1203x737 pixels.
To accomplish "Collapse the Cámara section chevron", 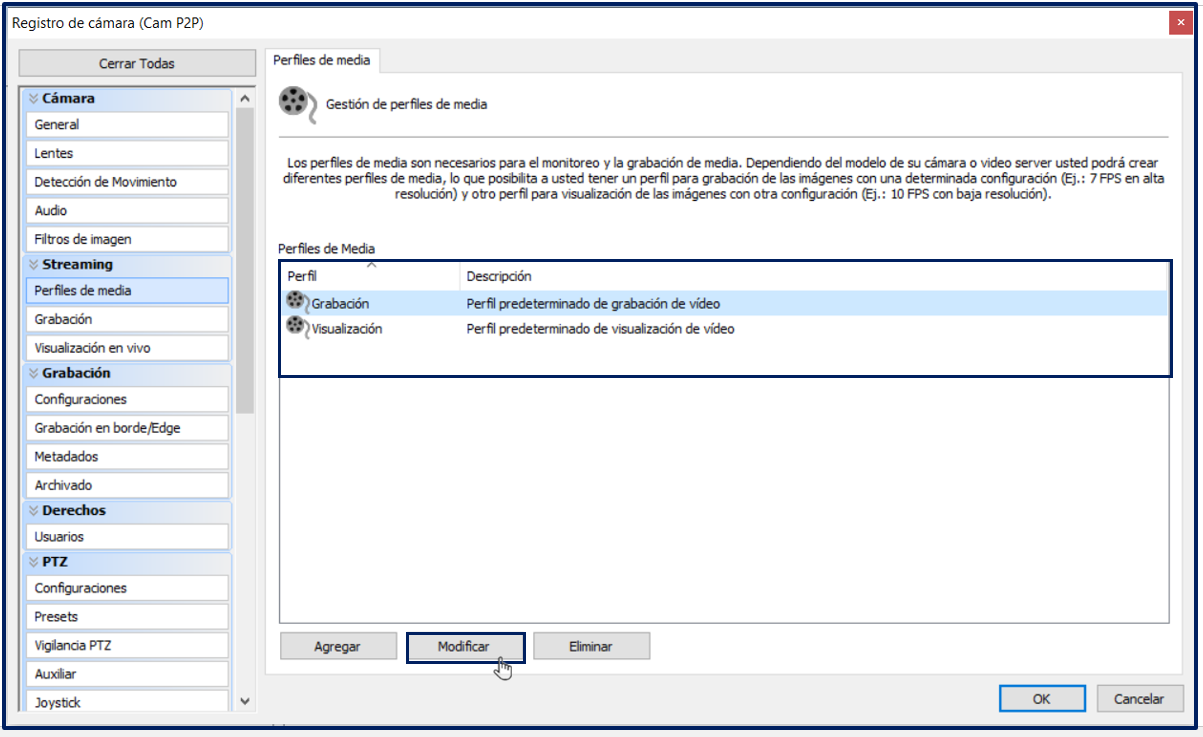I will [x=33, y=98].
